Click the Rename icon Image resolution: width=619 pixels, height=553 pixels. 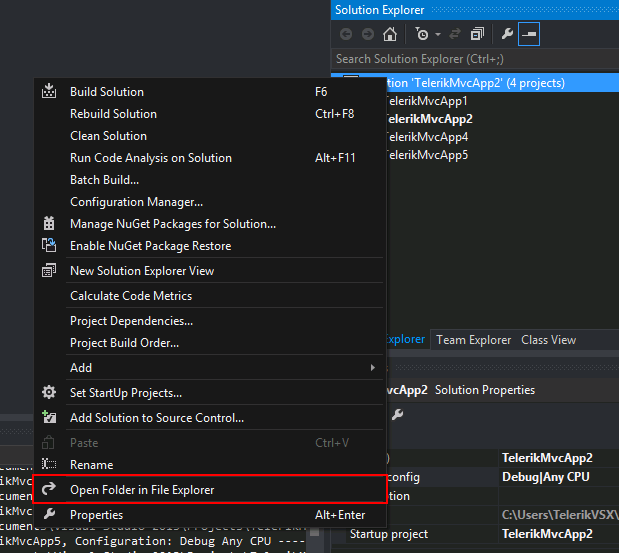(49, 464)
